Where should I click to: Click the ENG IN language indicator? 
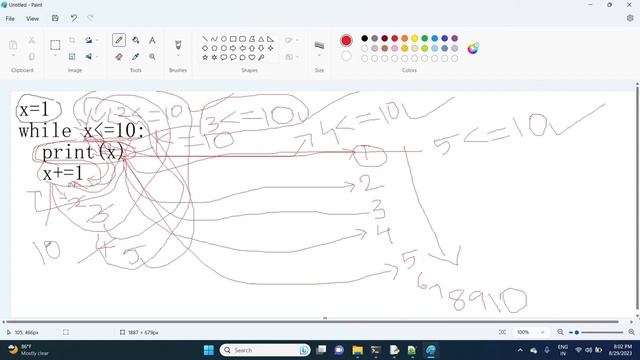[x=563, y=350]
